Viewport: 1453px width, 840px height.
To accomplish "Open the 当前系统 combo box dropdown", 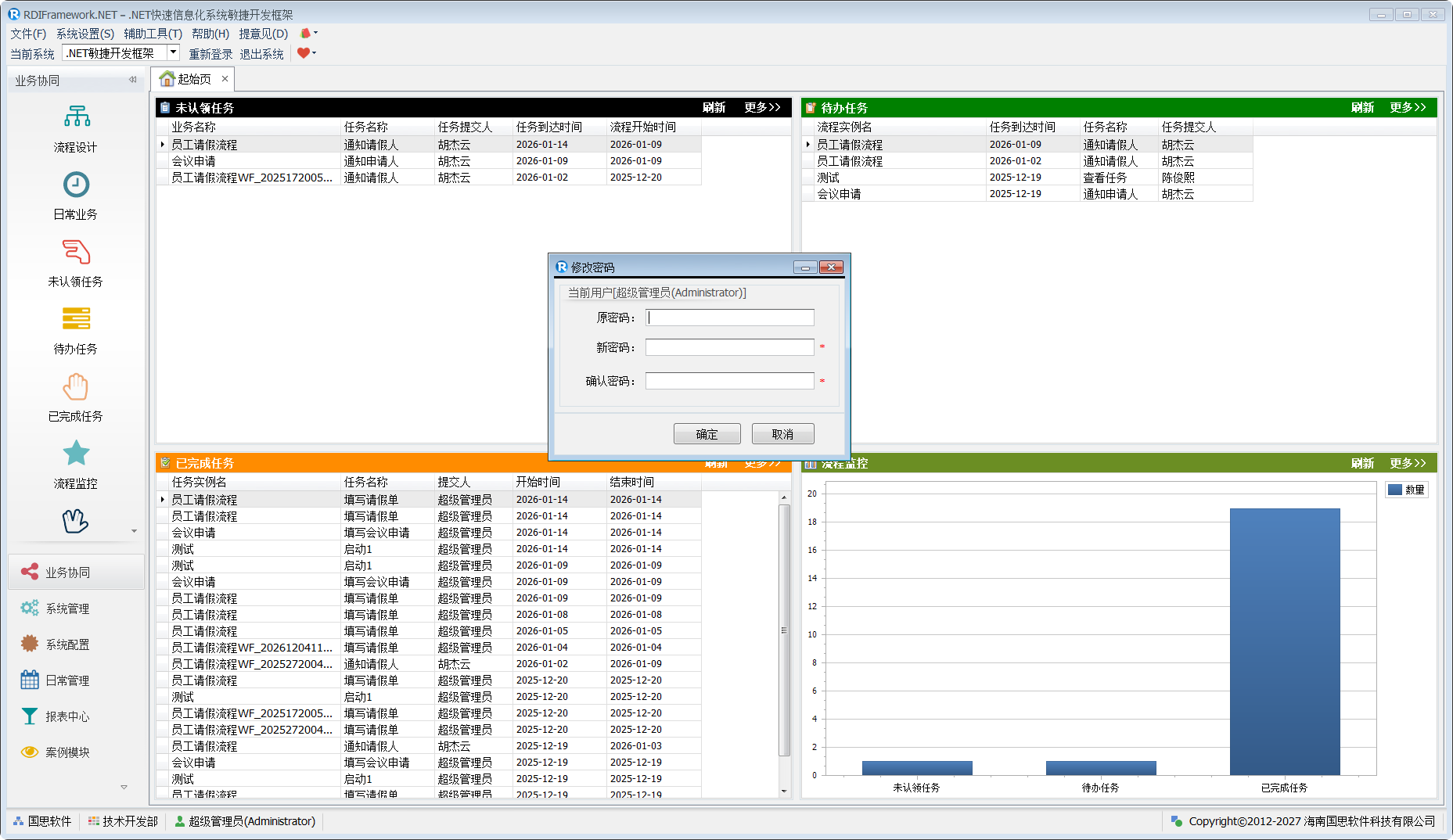I will (x=174, y=52).
